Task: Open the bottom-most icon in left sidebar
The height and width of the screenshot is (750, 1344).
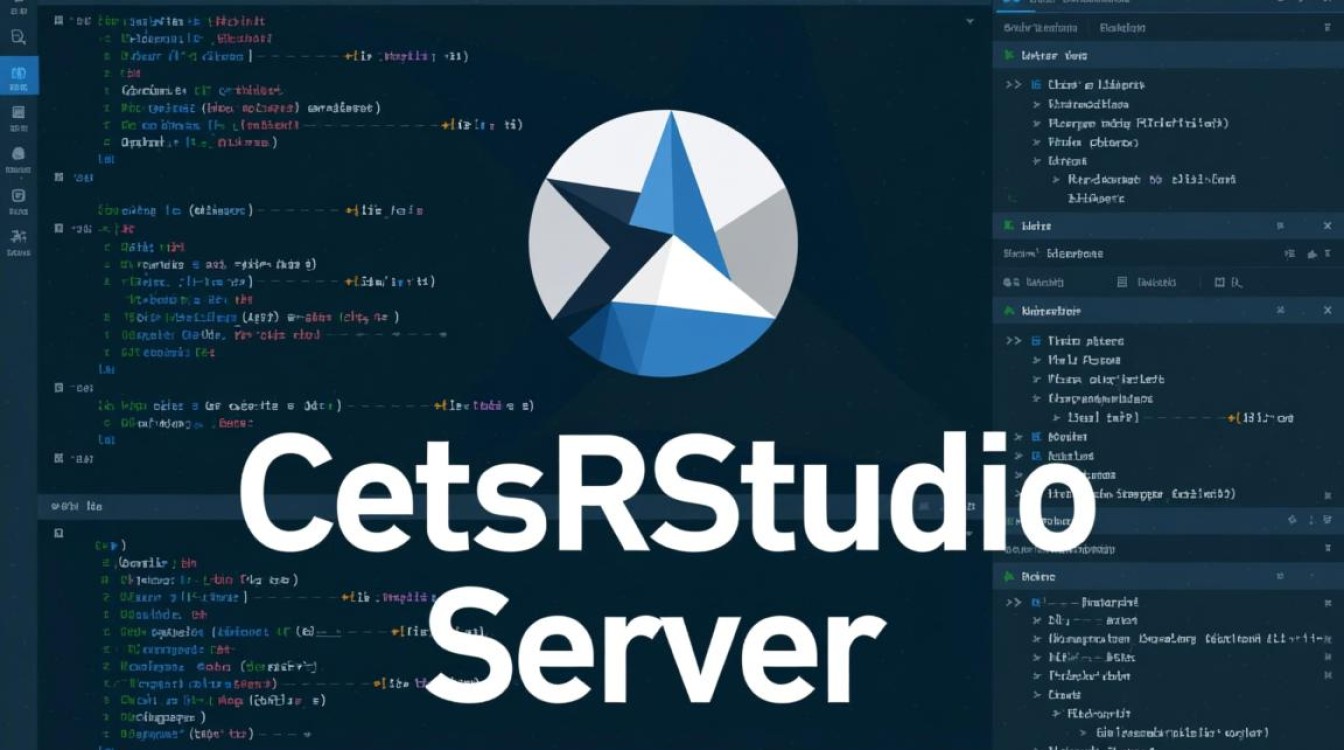Action: click(x=18, y=238)
